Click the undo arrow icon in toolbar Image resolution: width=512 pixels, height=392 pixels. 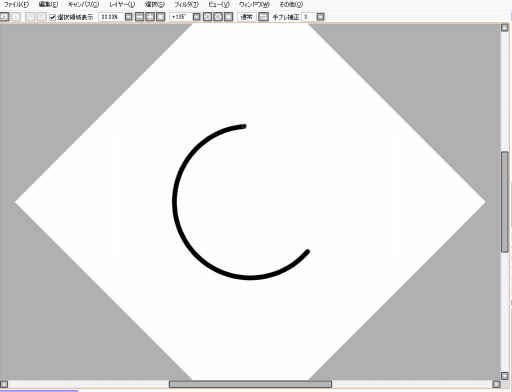click(4, 17)
